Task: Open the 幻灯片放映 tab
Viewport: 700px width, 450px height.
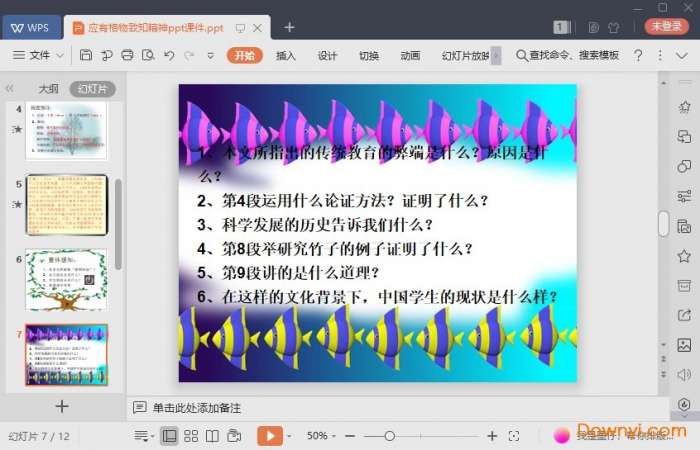Action: tap(465, 55)
